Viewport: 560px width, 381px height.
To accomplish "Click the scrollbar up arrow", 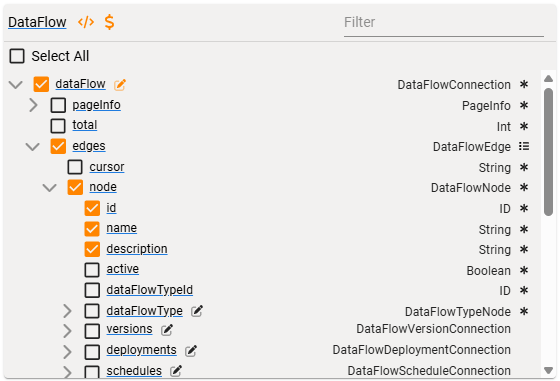I will point(549,79).
